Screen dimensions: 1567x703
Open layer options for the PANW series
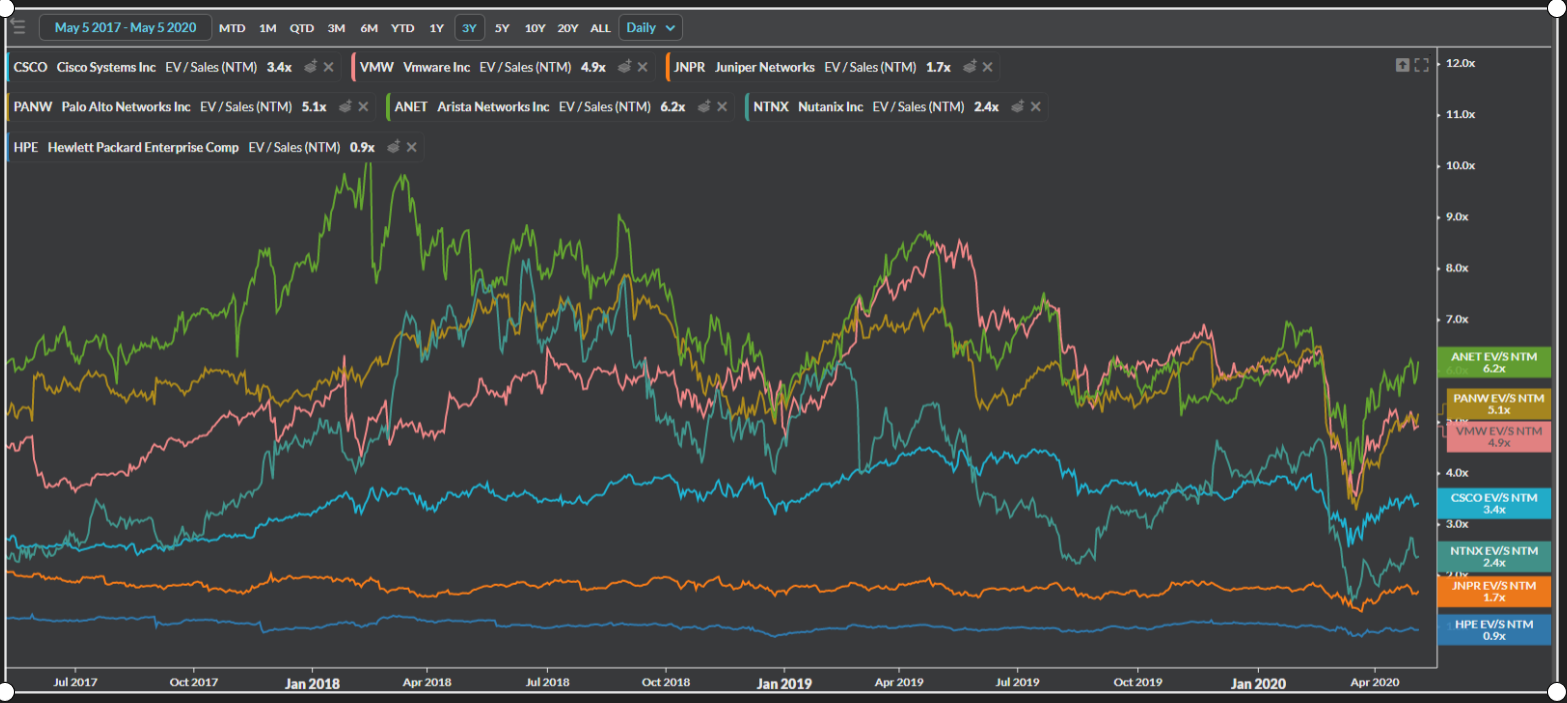point(346,106)
